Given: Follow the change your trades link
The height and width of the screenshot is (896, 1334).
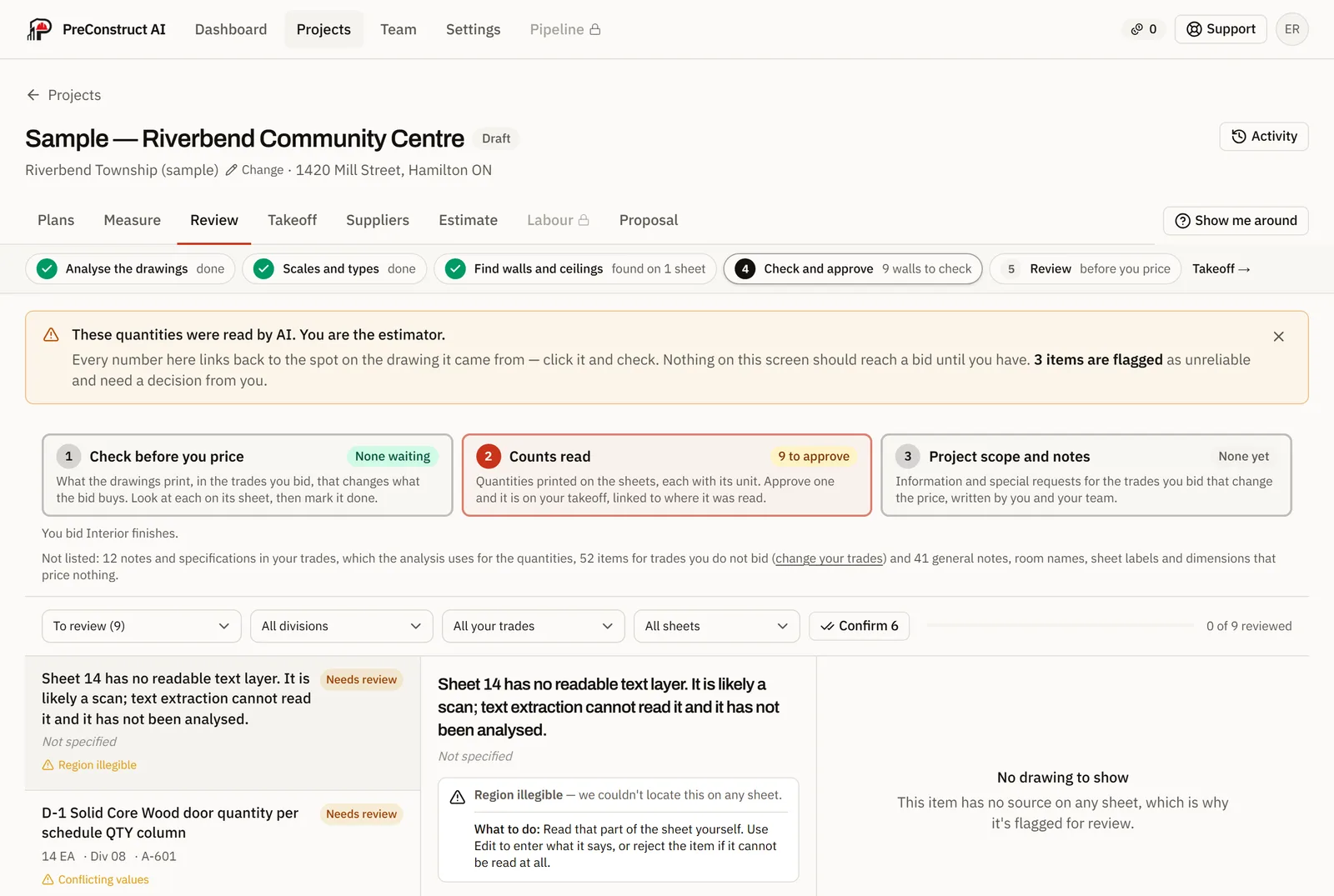Looking at the screenshot, I should click(x=829, y=558).
